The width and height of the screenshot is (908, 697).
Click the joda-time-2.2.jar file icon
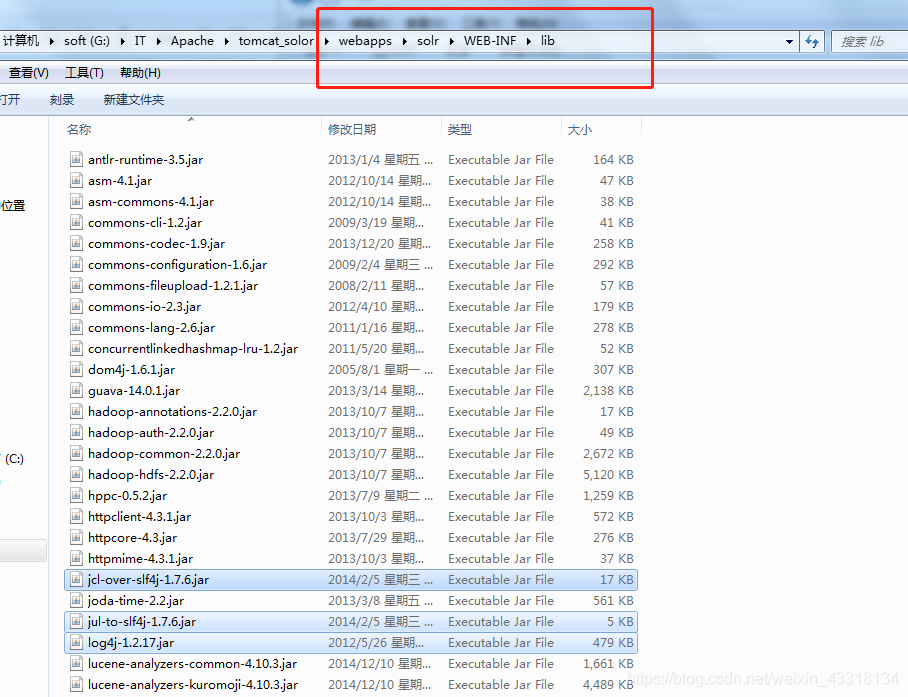[x=76, y=600]
